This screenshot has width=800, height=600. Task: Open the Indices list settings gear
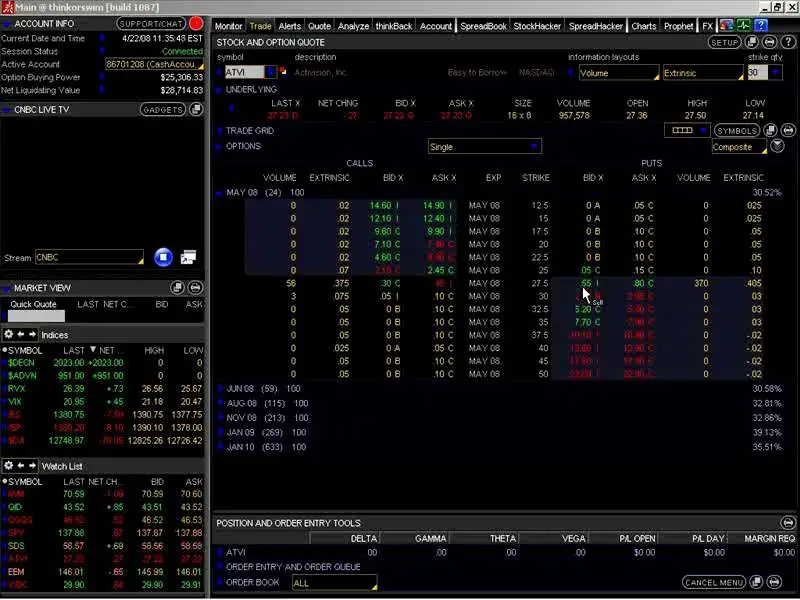pyautogui.click(x=9, y=334)
